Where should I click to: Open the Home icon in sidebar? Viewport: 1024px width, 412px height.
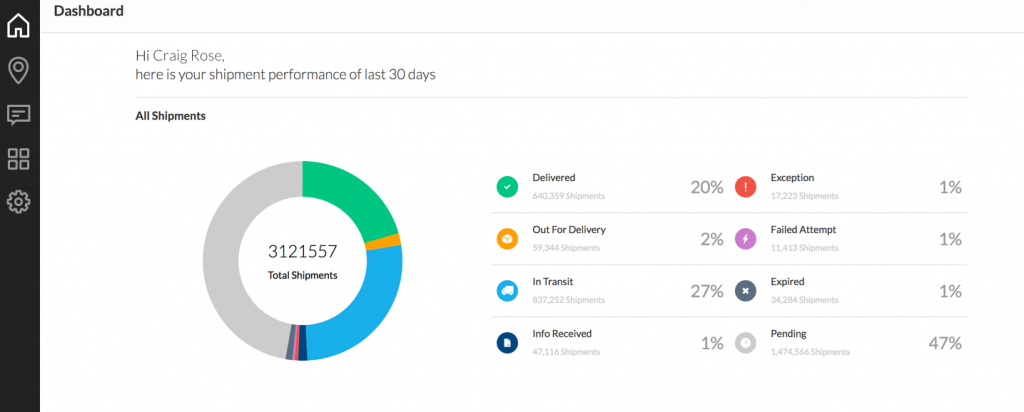tap(18, 25)
